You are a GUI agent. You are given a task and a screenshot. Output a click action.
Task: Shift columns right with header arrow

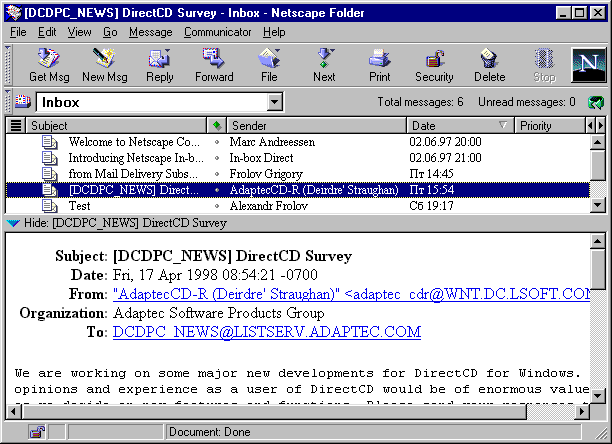[x=600, y=126]
